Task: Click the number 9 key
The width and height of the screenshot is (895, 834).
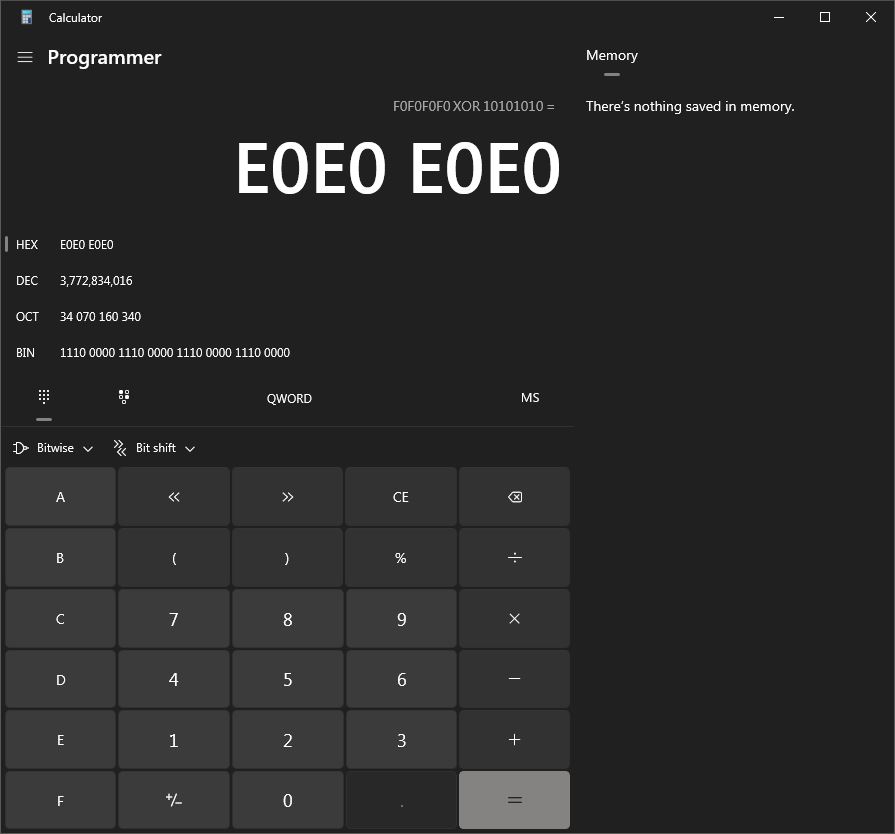Action: [401, 618]
